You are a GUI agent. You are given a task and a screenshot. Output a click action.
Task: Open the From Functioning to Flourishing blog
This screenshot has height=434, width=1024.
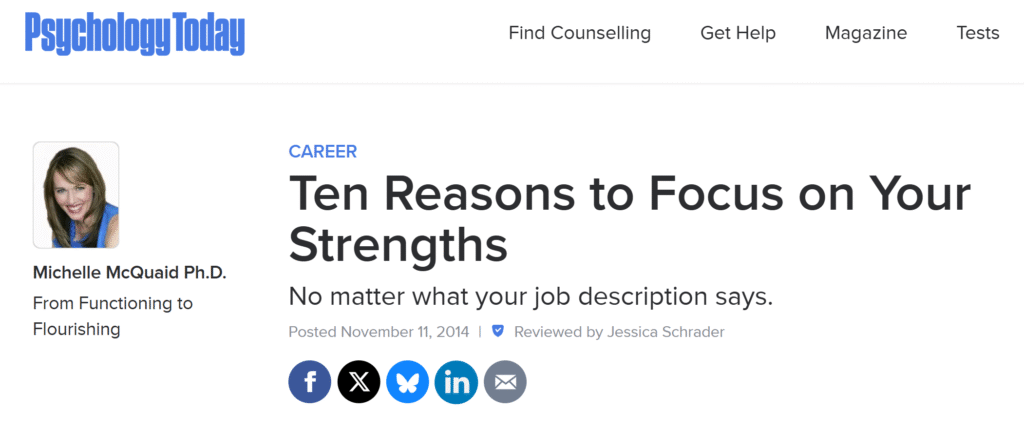tap(113, 316)
